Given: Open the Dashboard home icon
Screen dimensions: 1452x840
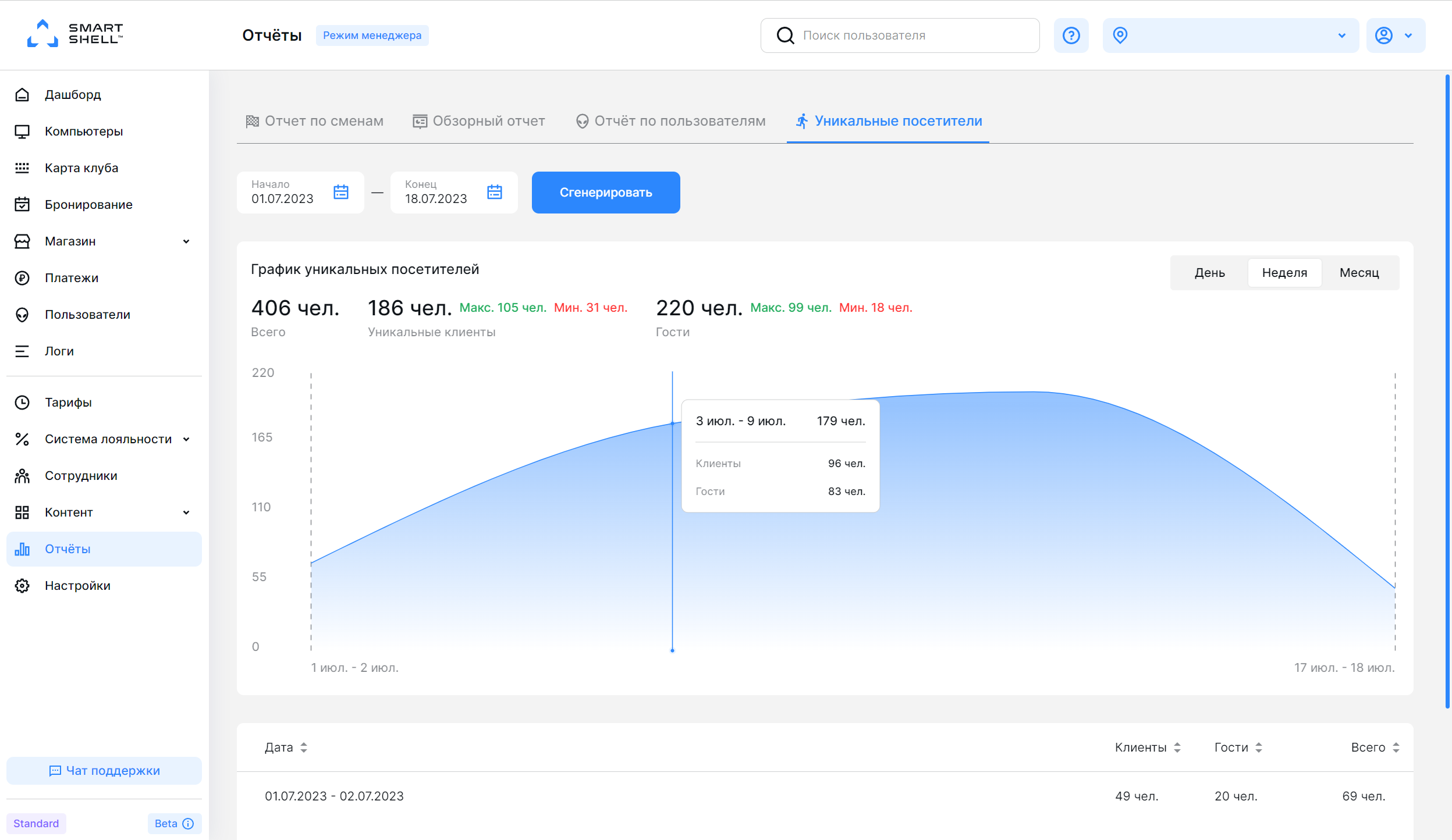Looking at the screenshot, I should (x=22, y=95).
